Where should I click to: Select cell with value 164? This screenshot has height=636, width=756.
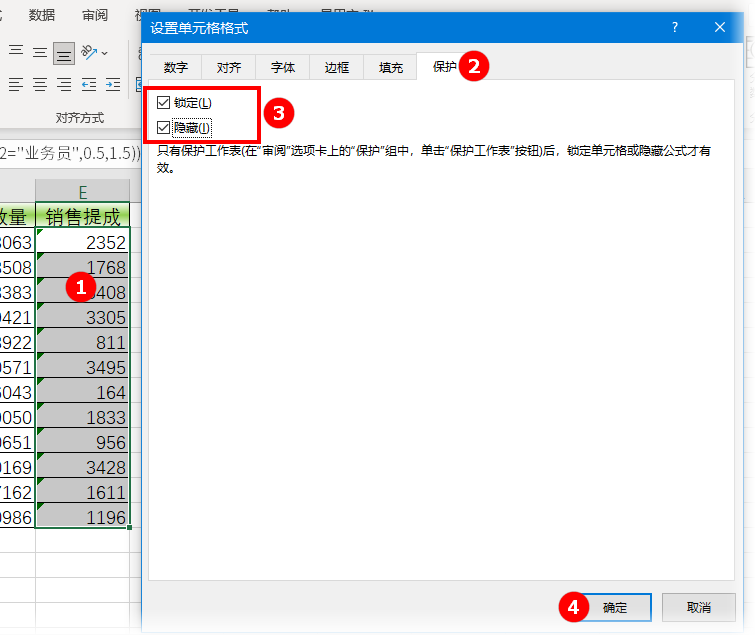pos(82,391)
